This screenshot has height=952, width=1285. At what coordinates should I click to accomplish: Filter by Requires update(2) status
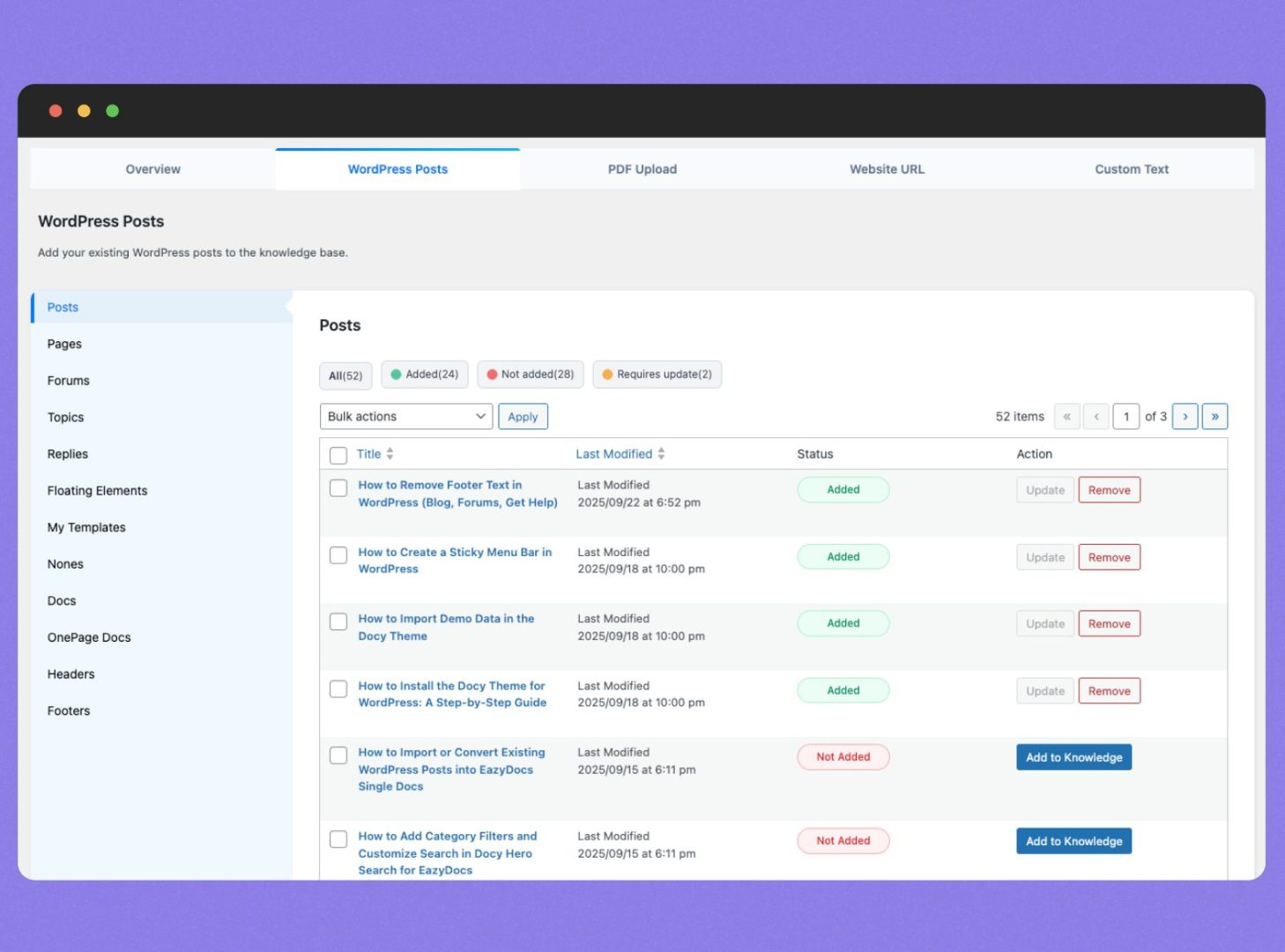click(x=657, y=375)
